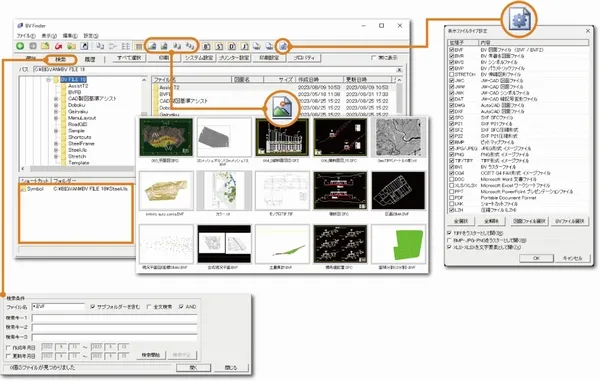
Task: Open the bright green polygon thumbnail
Action: coord(398,244)
